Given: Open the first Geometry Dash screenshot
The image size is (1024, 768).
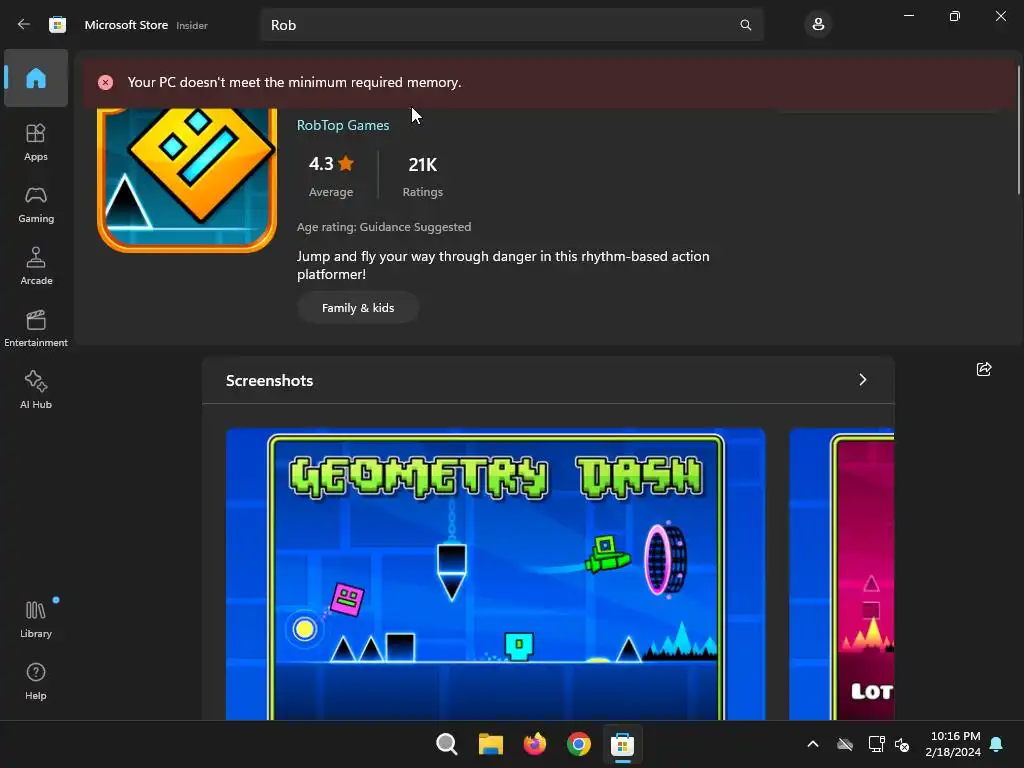Looking at the screenshot, I should point(496,574).
